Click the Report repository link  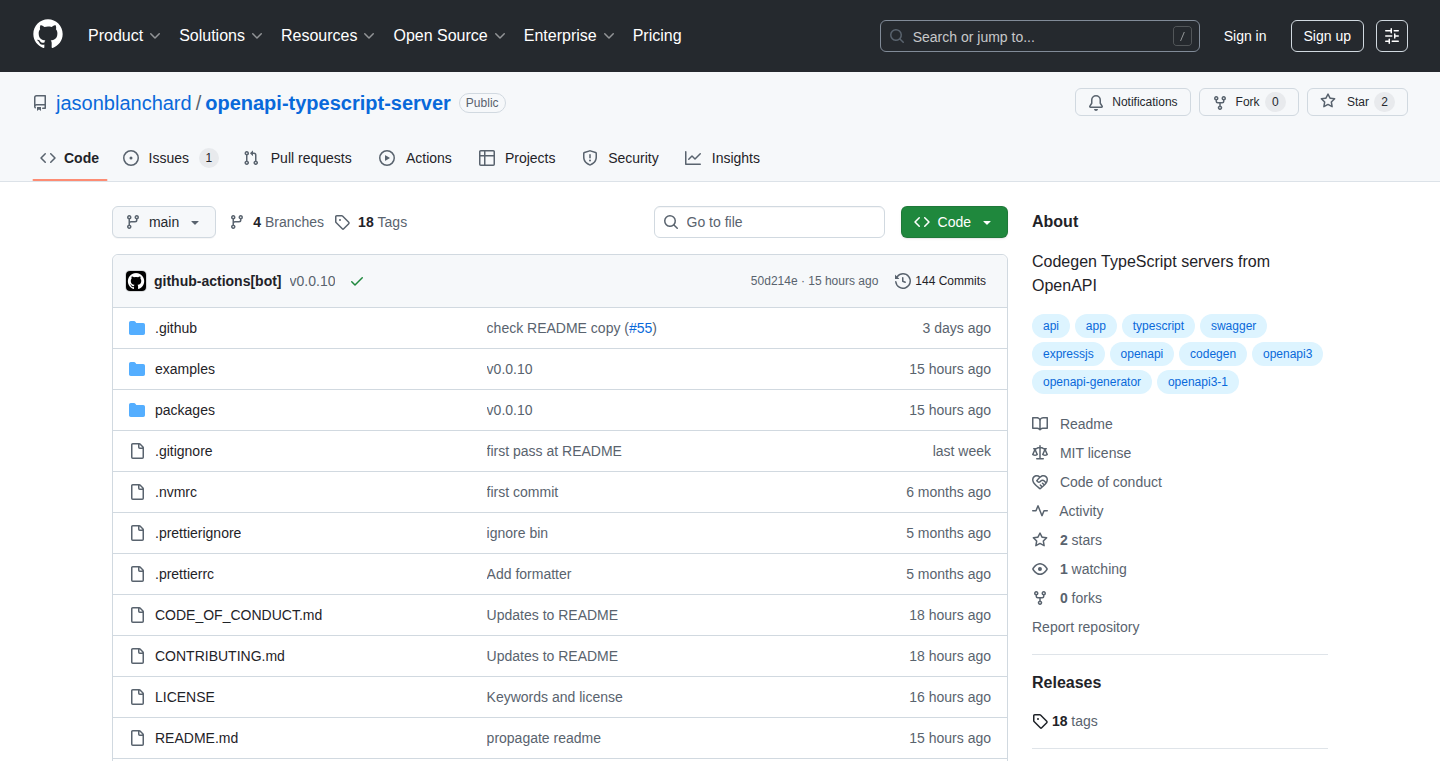[1086, 627]
